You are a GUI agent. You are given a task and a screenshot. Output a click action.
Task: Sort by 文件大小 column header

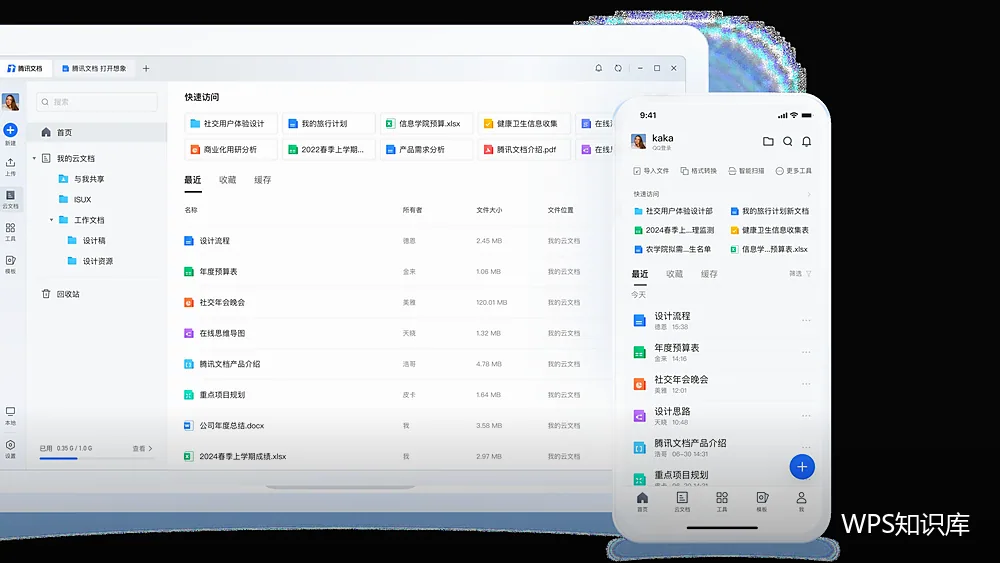coord(489,210)
